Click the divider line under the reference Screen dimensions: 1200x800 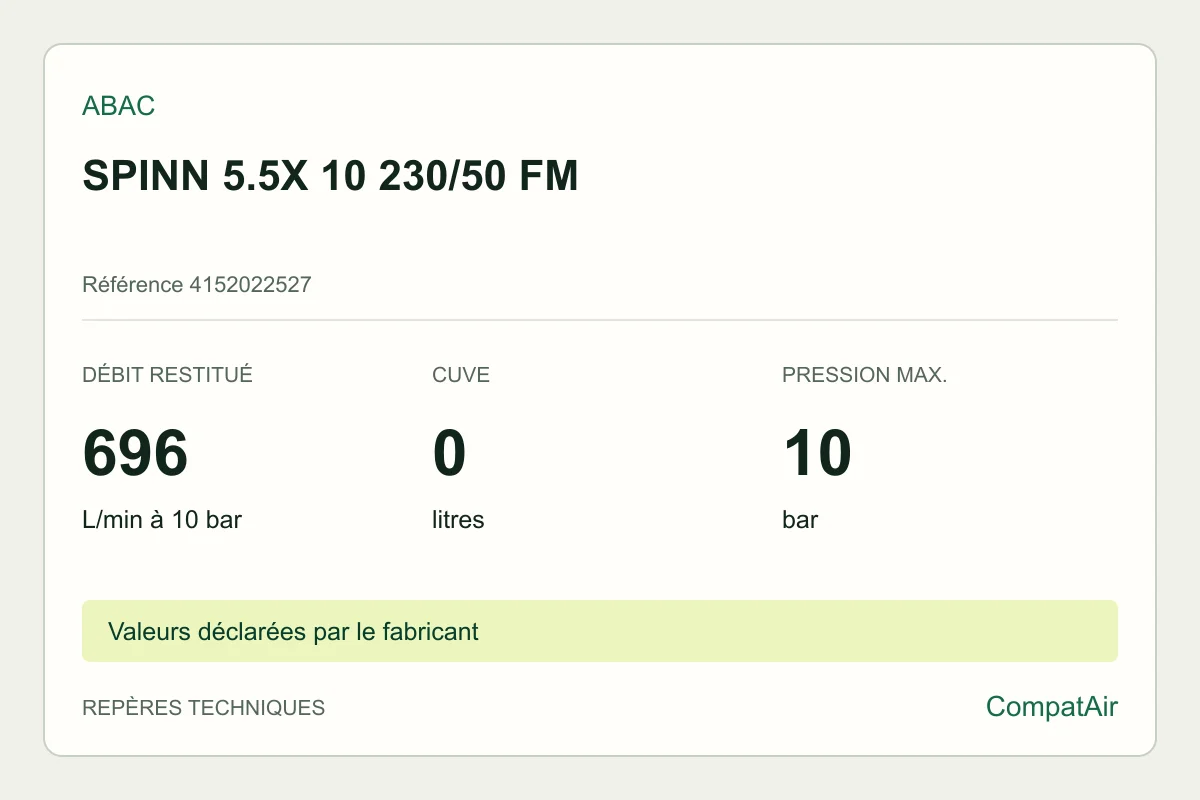600,320
